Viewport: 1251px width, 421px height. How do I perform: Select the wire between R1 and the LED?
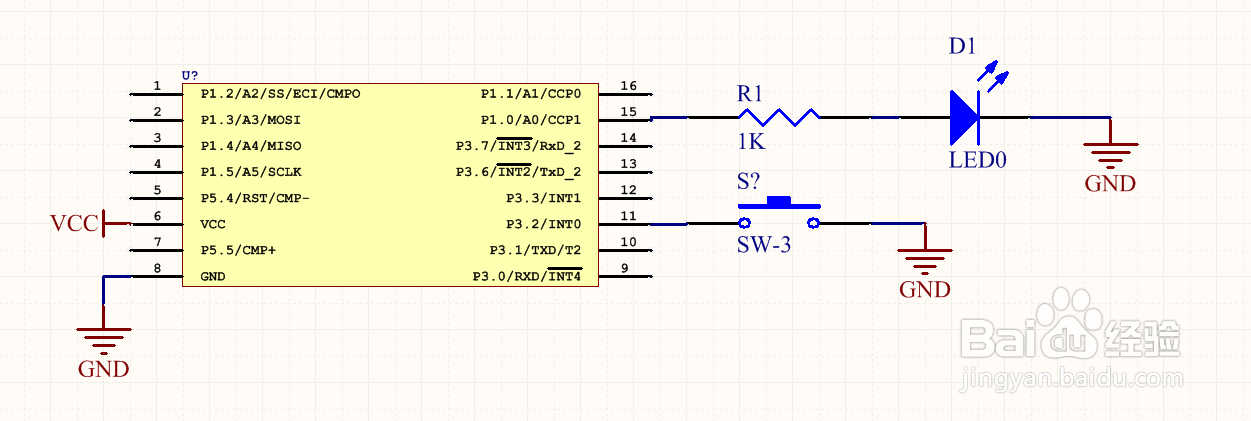[x=885, y=118]
